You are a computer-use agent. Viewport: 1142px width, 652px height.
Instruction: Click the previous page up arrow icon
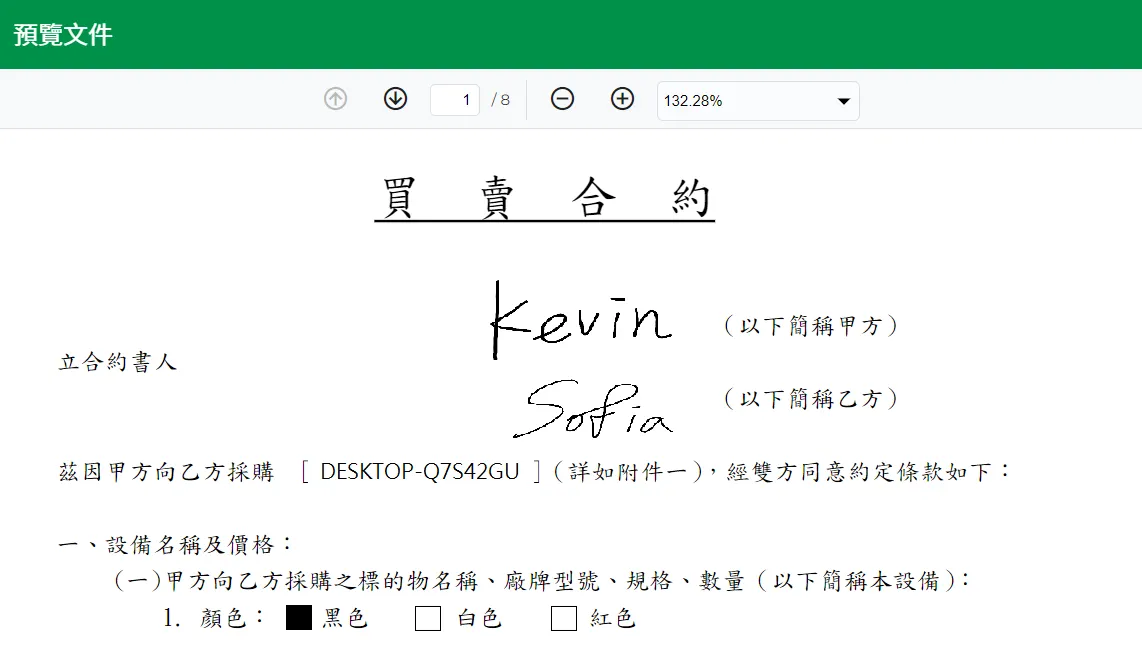tap(335, 99)
